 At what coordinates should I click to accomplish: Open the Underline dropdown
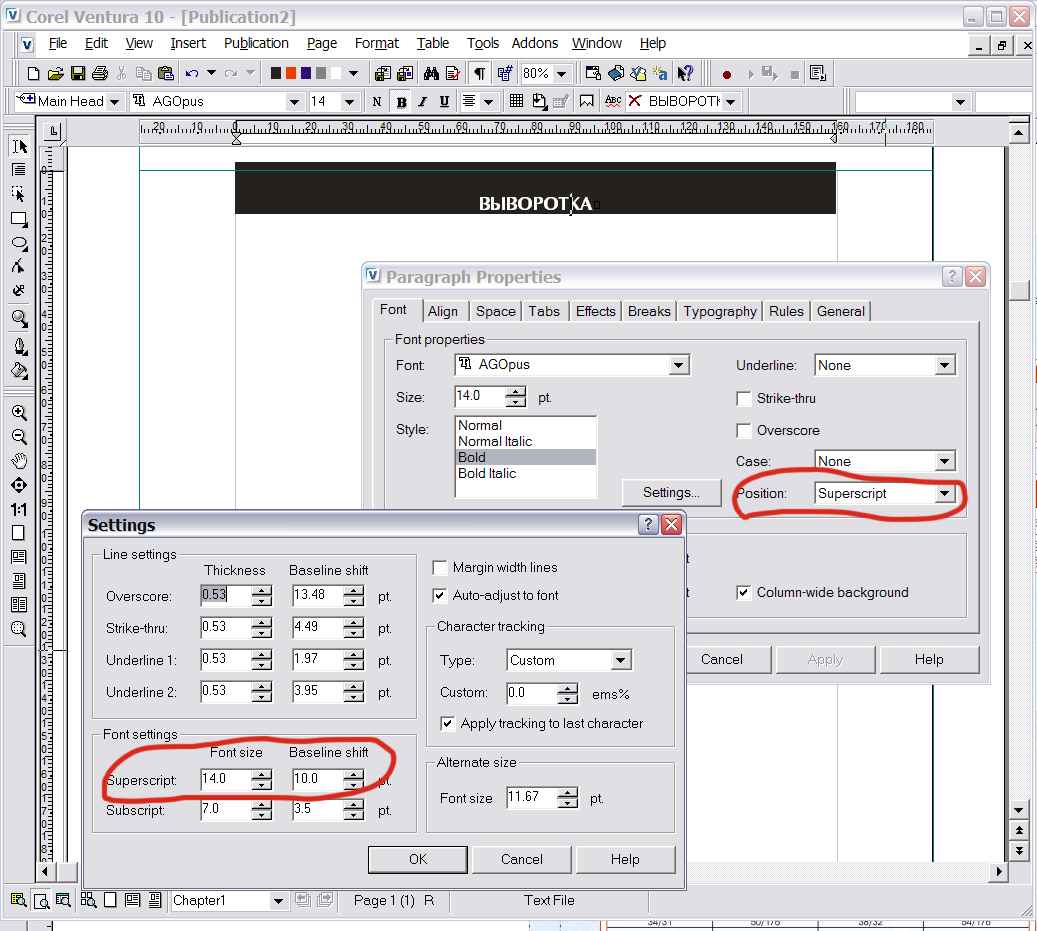(944, 365)
